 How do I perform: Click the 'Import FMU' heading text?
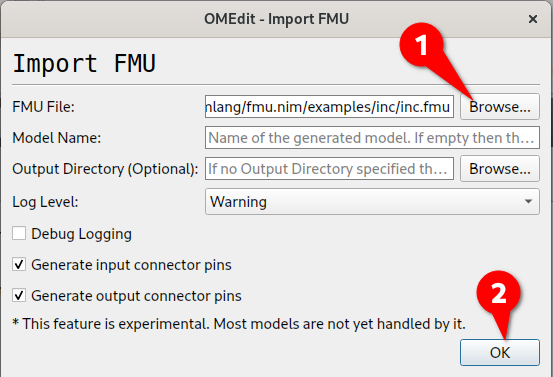tap(84, 63)
